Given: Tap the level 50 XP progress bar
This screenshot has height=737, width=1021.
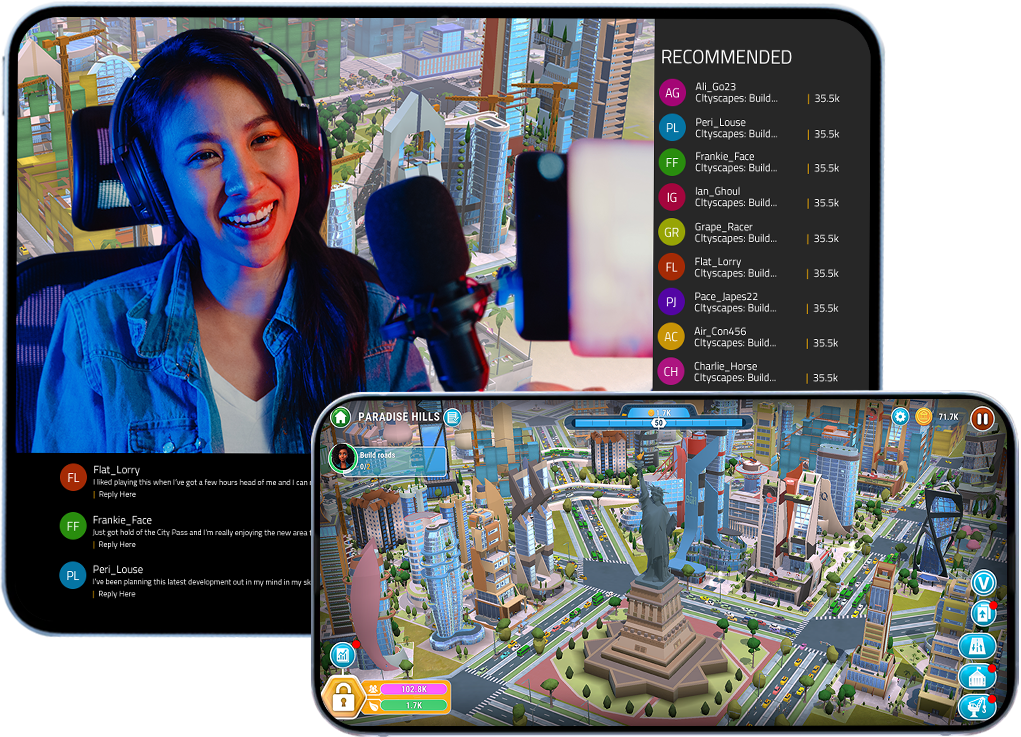Looking at the screenshot, I should pyautogui.click(x=658, y=426).
